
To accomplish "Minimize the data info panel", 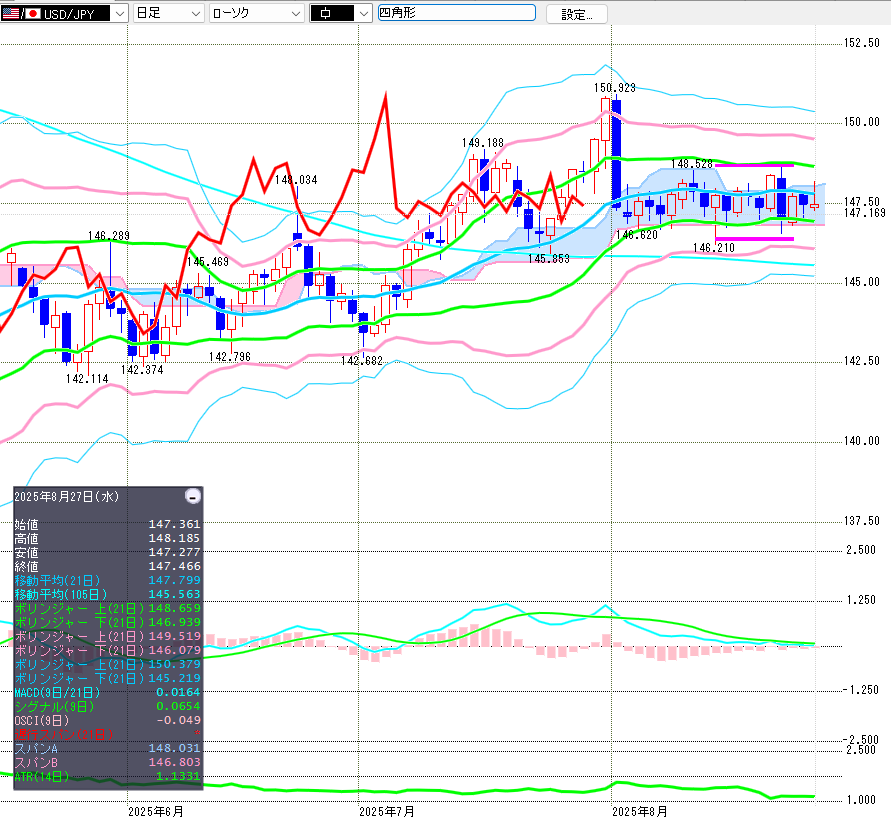I will tap(193, 496).
